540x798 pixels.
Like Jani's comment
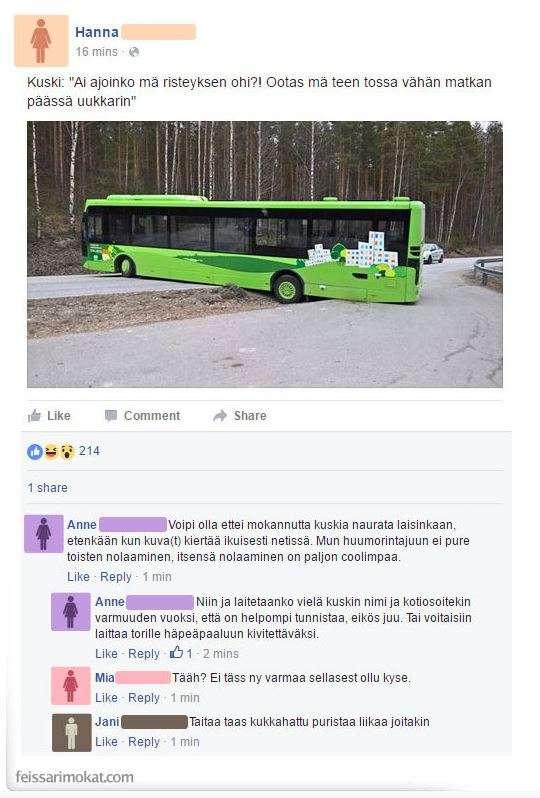pyautogui.click(x=106, y=742)
